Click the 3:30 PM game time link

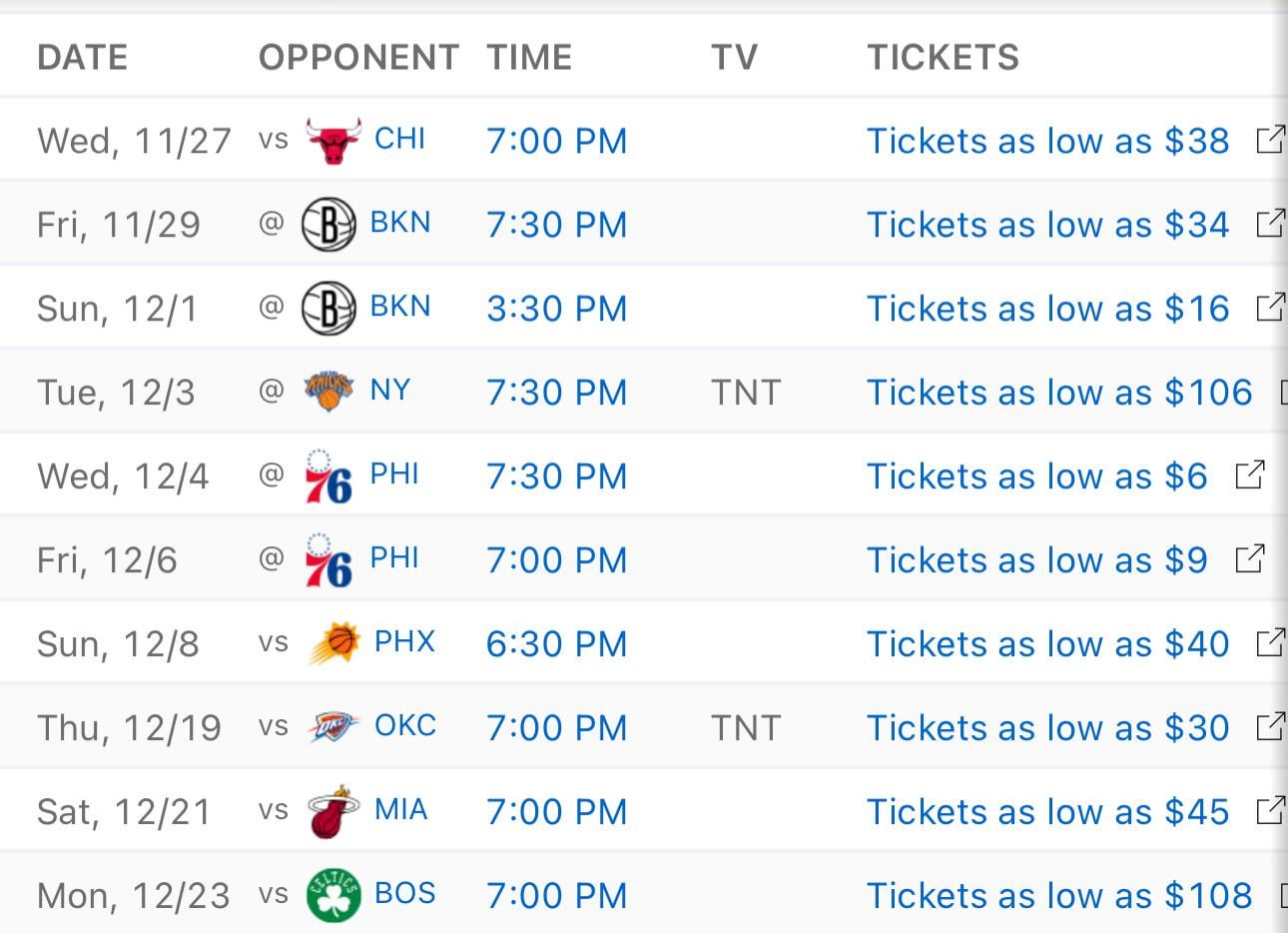557,309
